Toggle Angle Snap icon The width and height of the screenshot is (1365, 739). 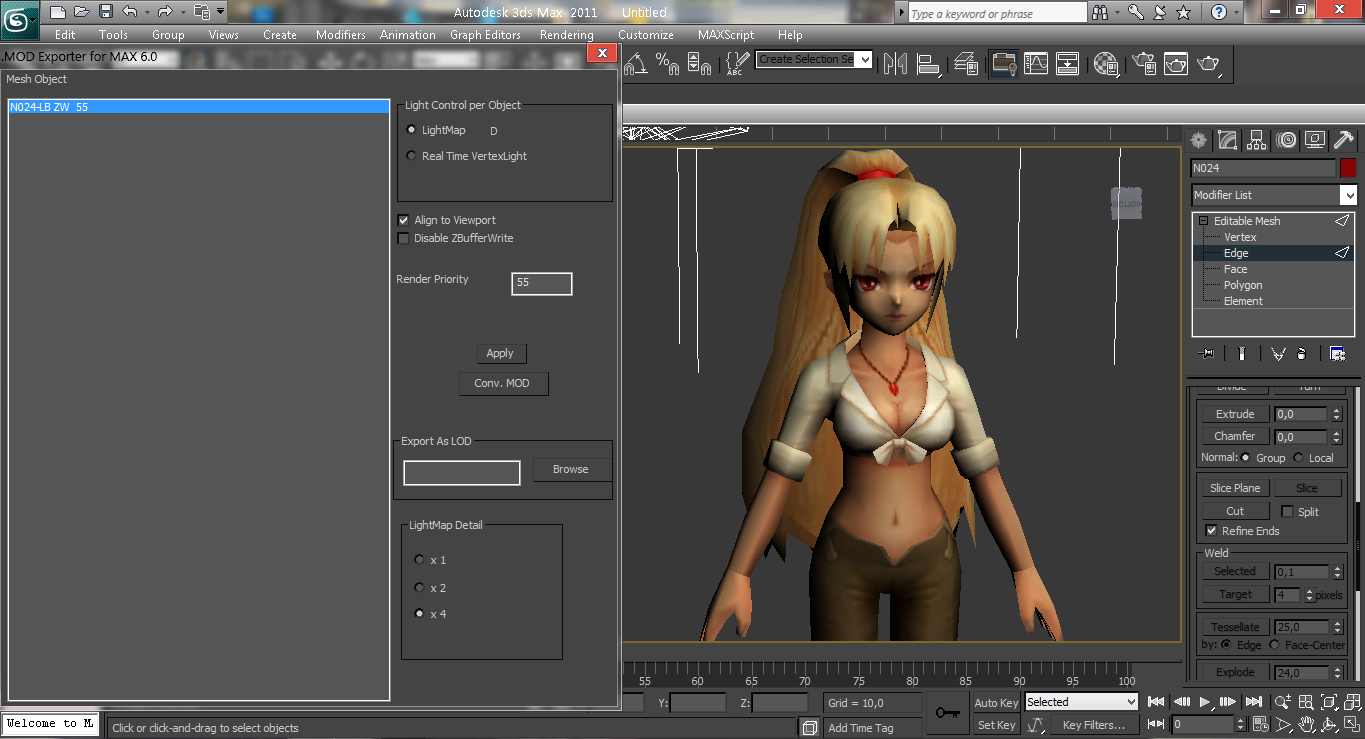[636, 64]
